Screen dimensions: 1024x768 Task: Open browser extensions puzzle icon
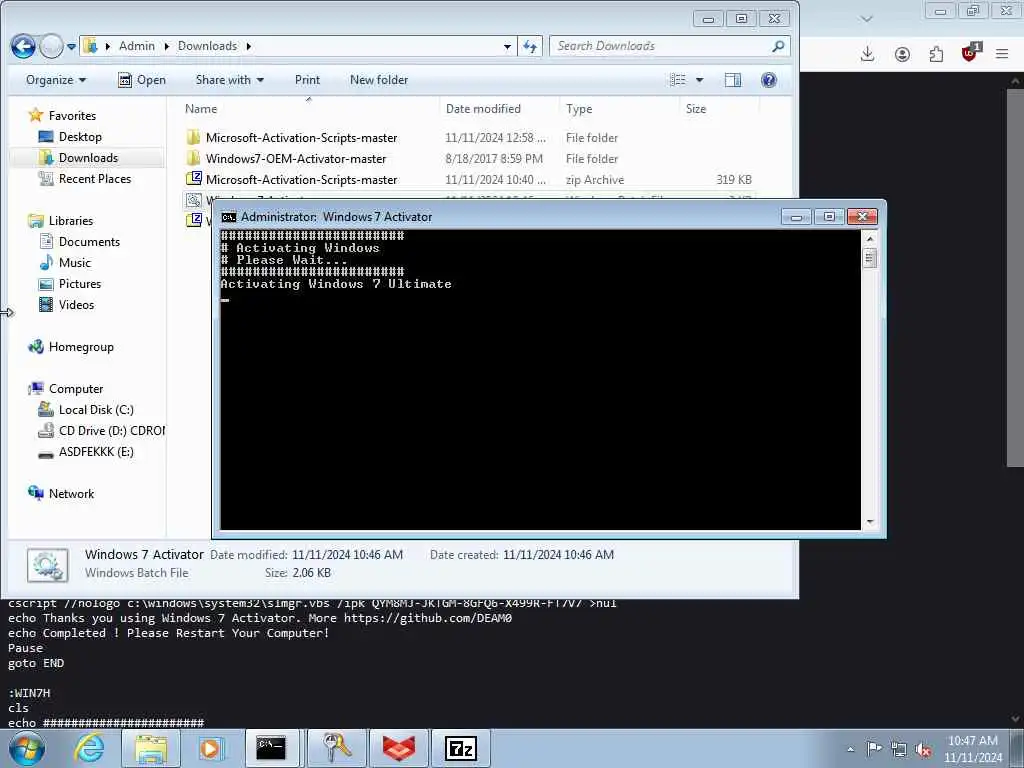(936, 54)
